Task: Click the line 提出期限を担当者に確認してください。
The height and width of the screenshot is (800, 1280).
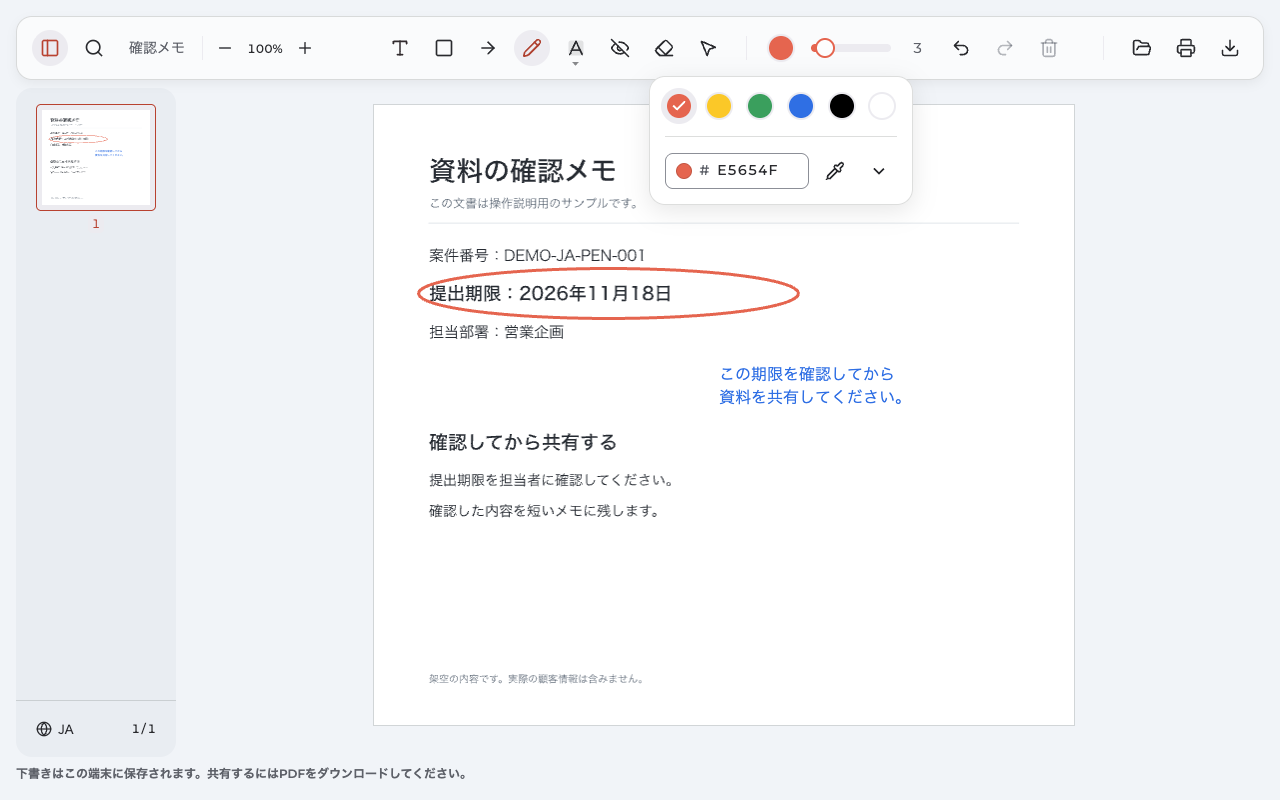Action: 552,480
